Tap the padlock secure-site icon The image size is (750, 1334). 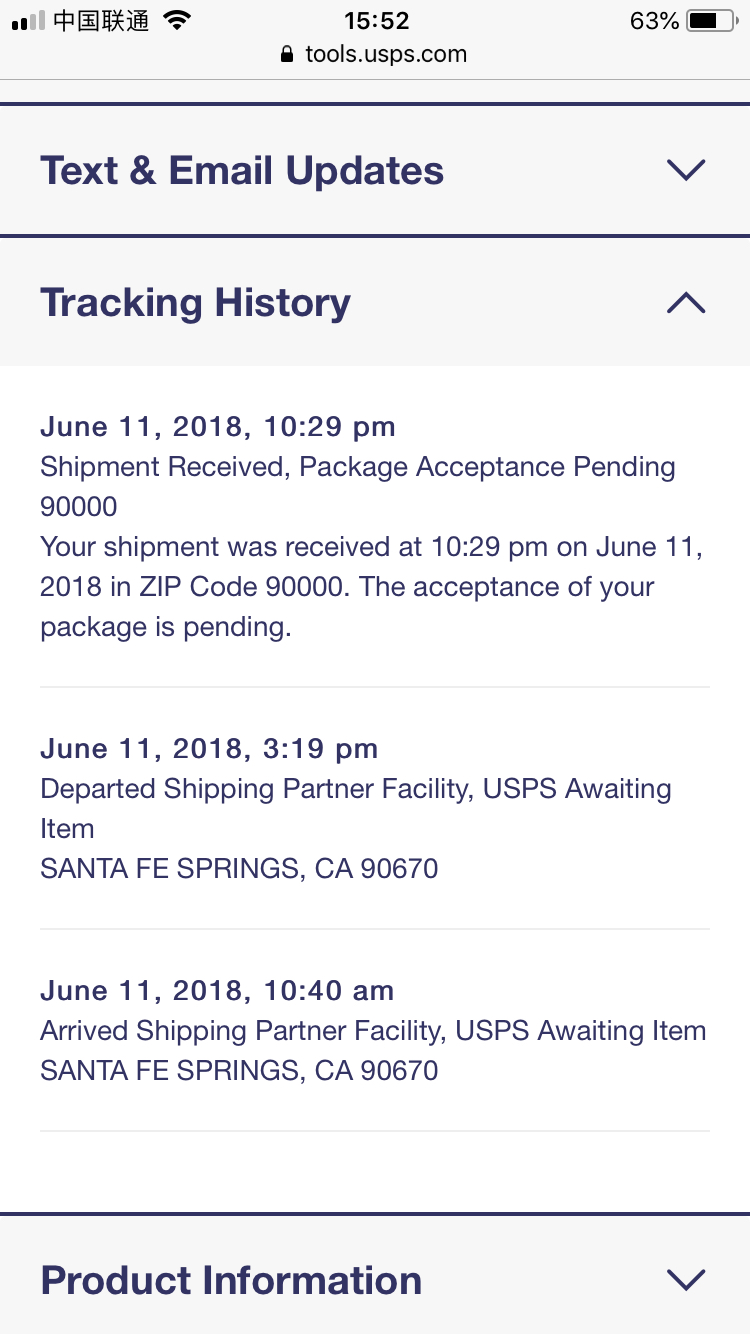(289, 54)
